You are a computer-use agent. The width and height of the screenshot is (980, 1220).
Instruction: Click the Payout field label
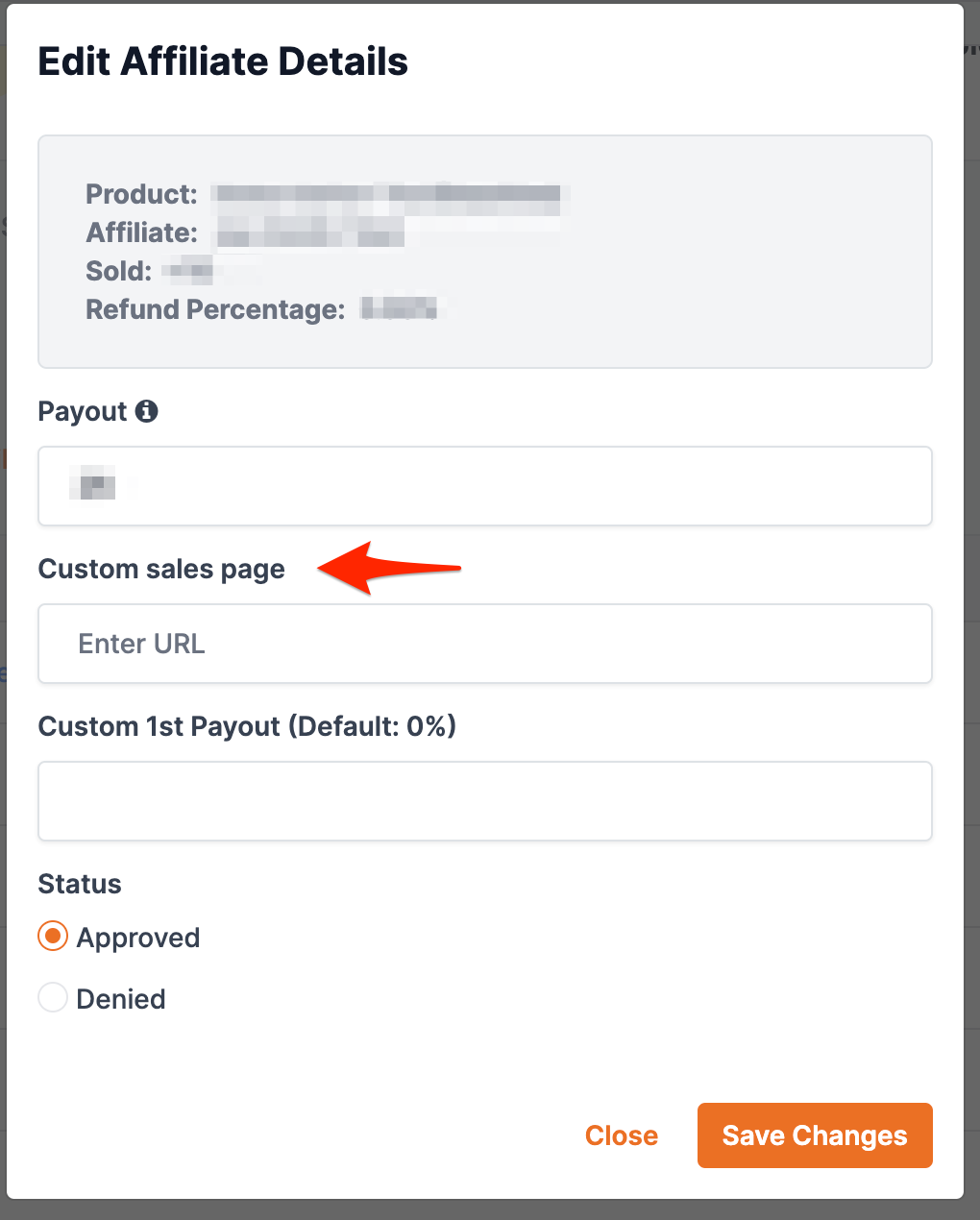[83, 411]
